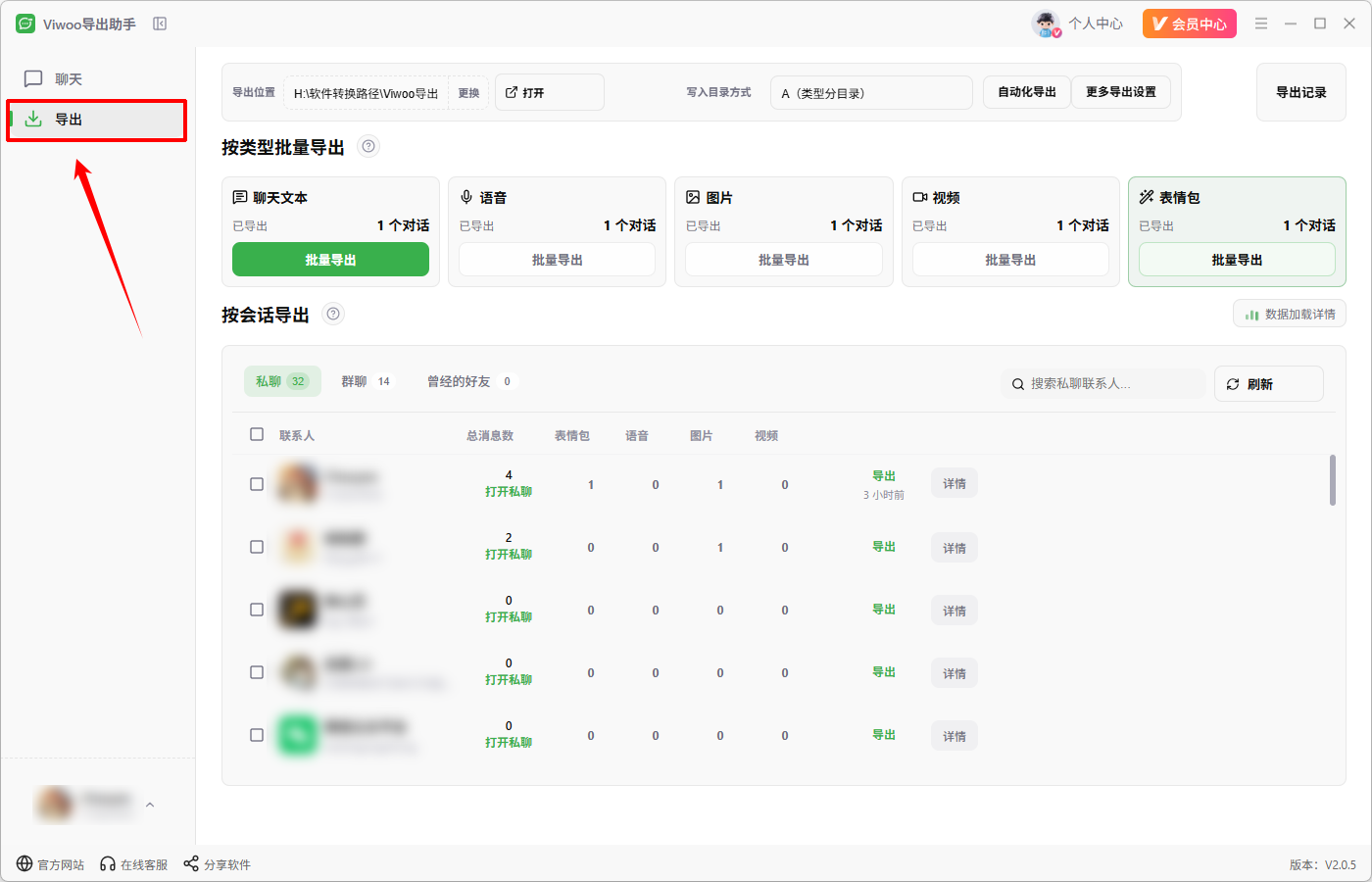This screenshot has width=1372, height=882.
Task: Open 详情 for the last visible row
Action: (955, 736)
